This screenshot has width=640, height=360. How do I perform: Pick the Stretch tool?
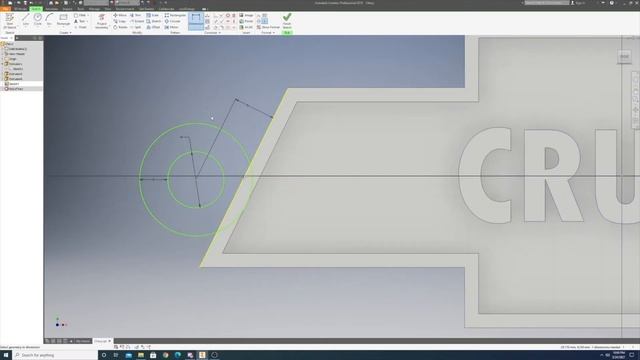click(x=154, y=21)
